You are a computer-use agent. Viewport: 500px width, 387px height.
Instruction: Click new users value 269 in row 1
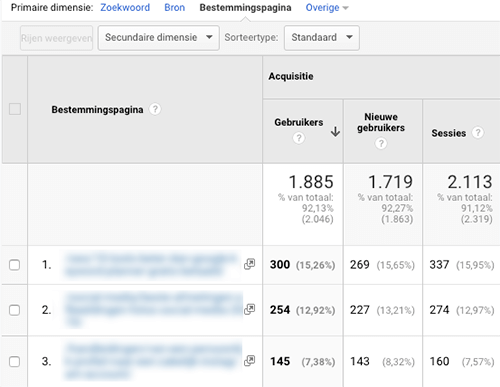[x=359, y=265]
